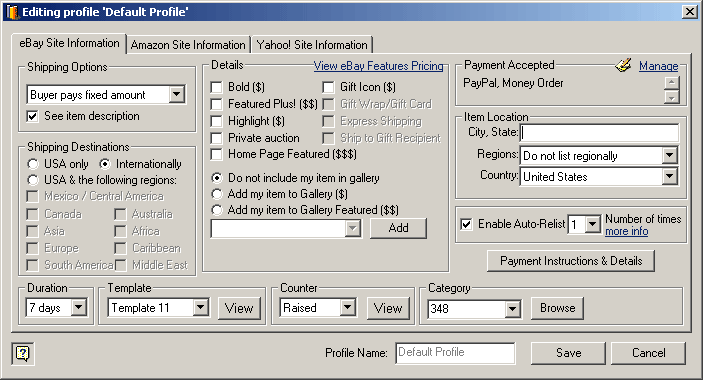Expand the Regions dropdown list

pos(669,155)
